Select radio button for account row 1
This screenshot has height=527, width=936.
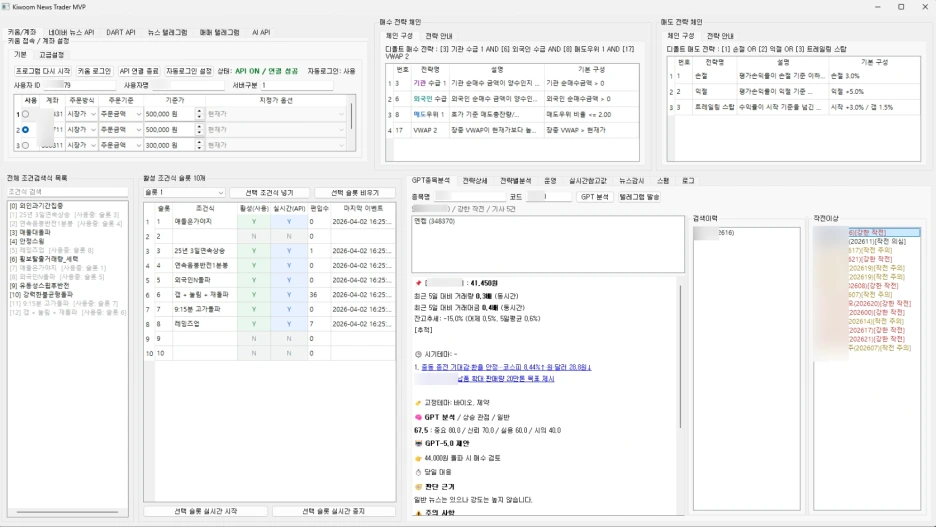25,114
